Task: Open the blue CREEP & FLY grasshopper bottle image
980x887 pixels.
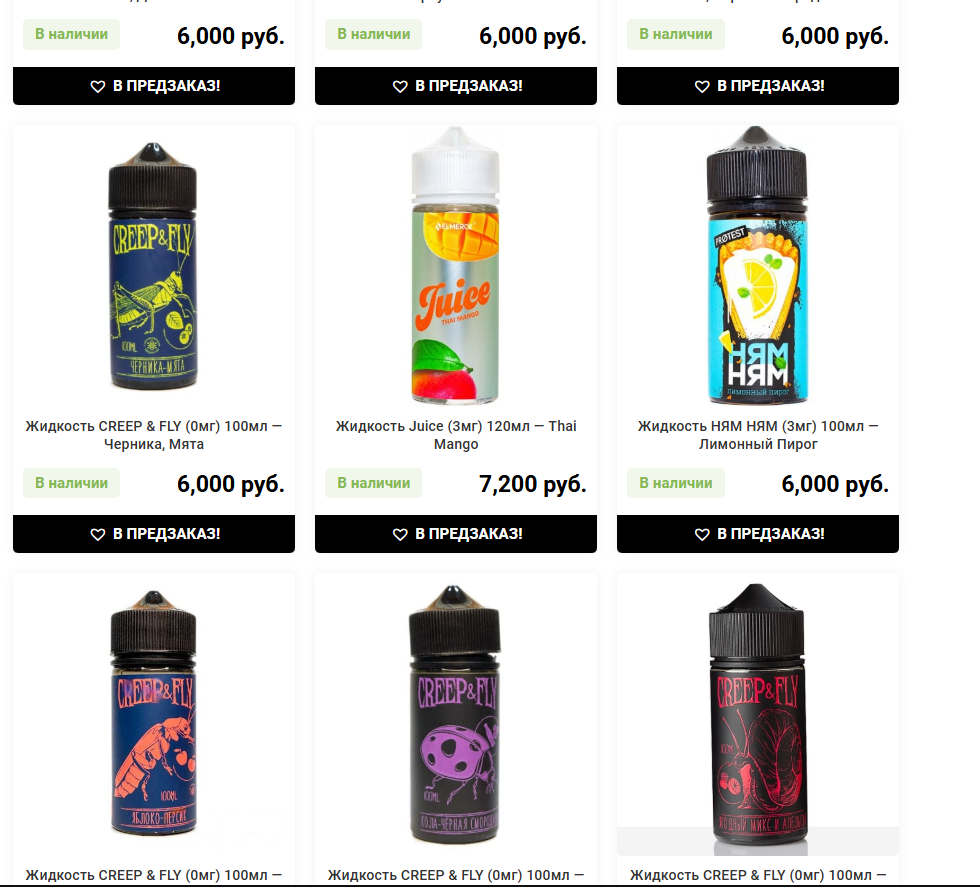Action: pyautogui.click(x=153, y=266)
